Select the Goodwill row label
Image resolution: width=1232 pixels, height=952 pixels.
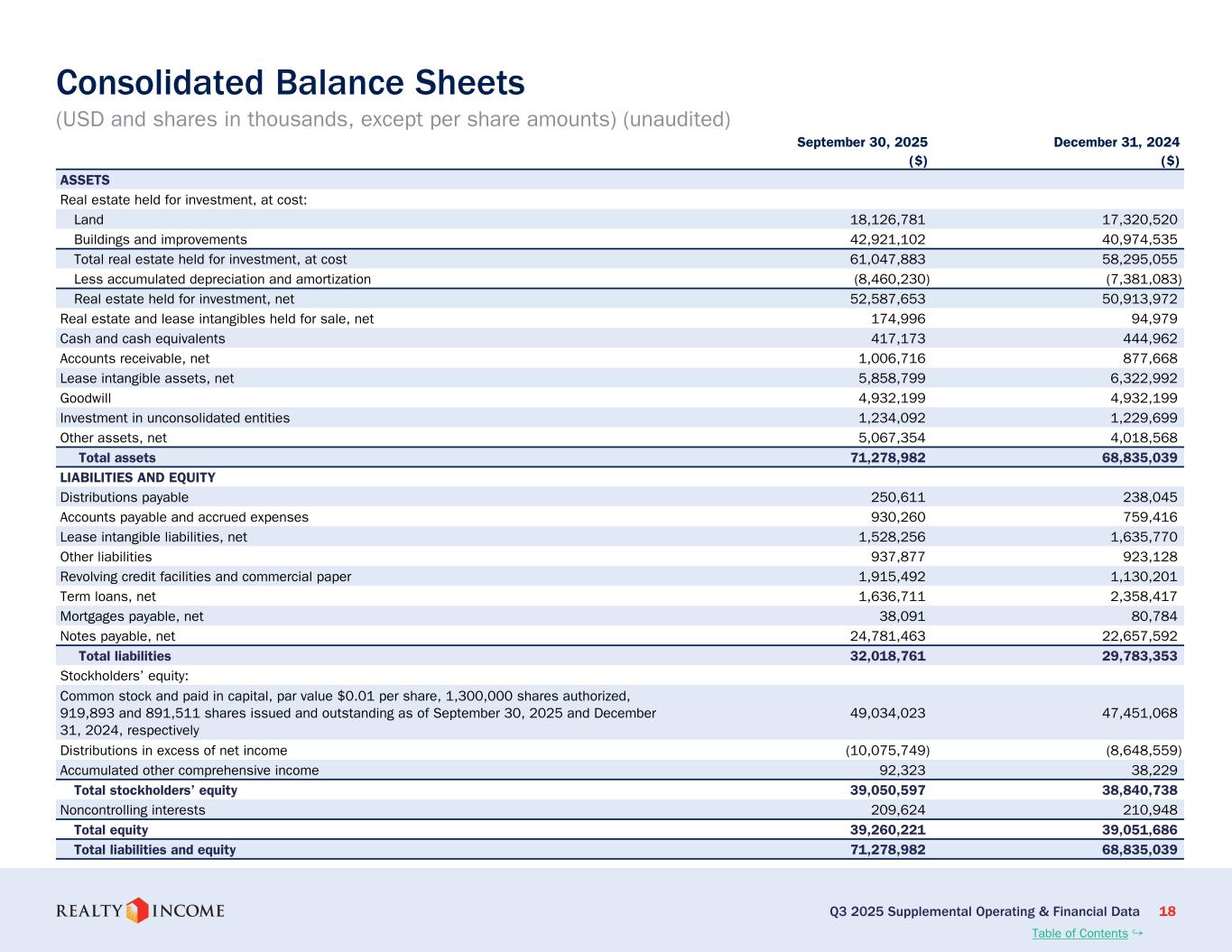[86, 398]
